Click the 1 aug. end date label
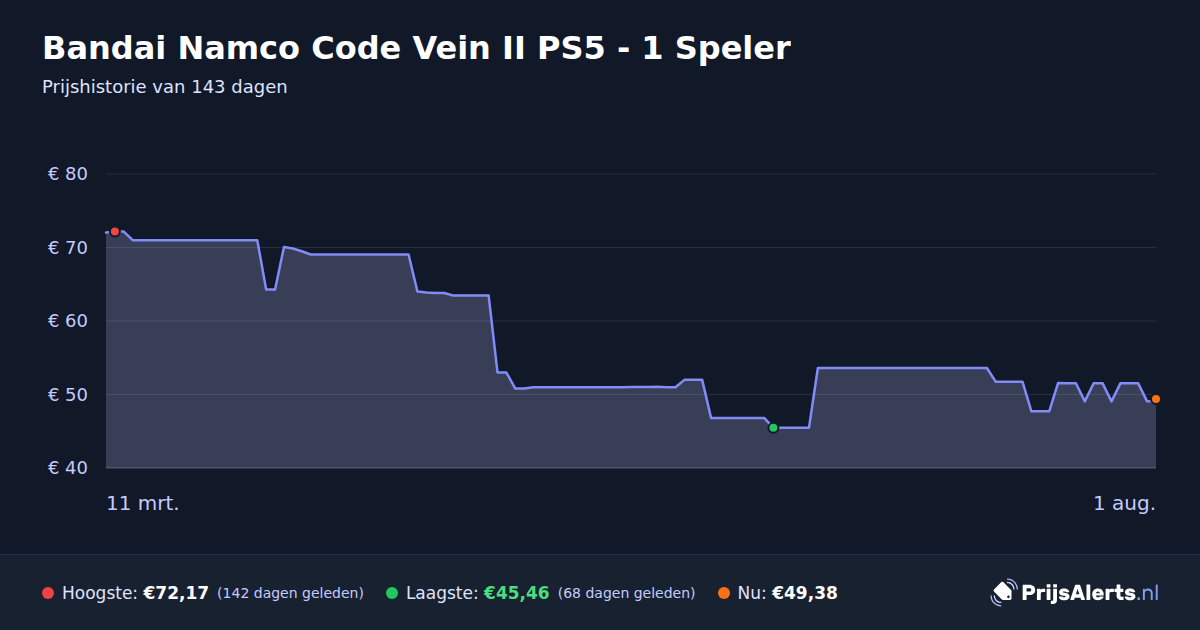The width and height of the screenshot is (1200, 630). tap(1124, 504)
